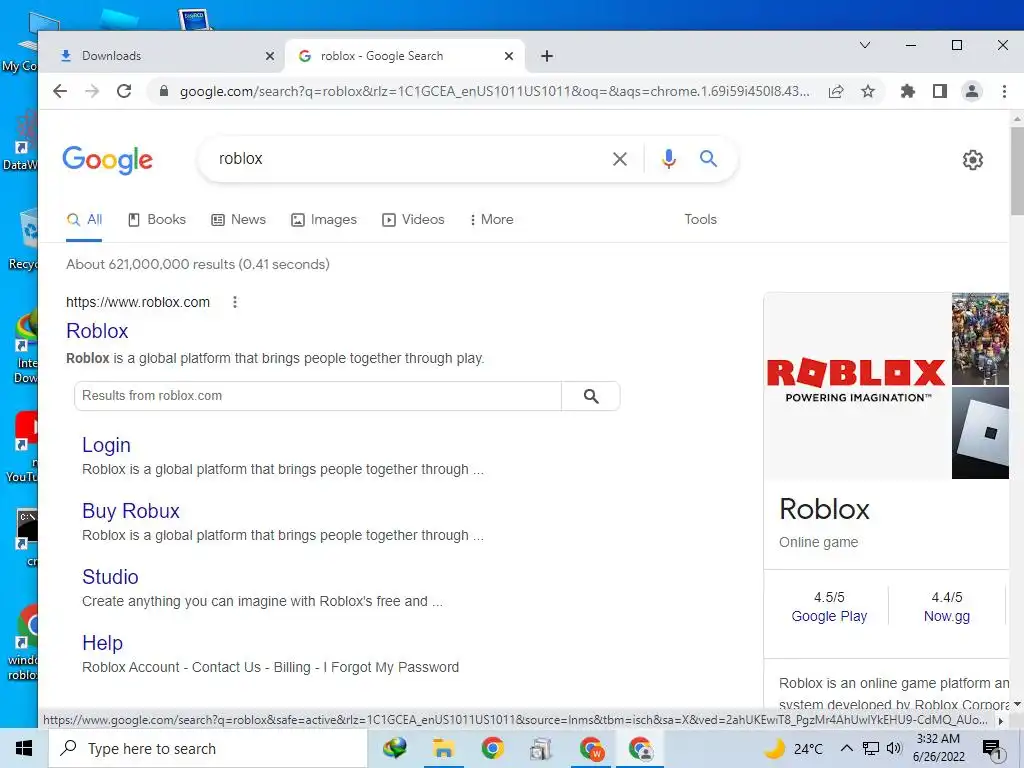The height and width of the screenshot is (768, 1024).
Task: Open the Now.gg rating link
Action: tap(947, 616)
